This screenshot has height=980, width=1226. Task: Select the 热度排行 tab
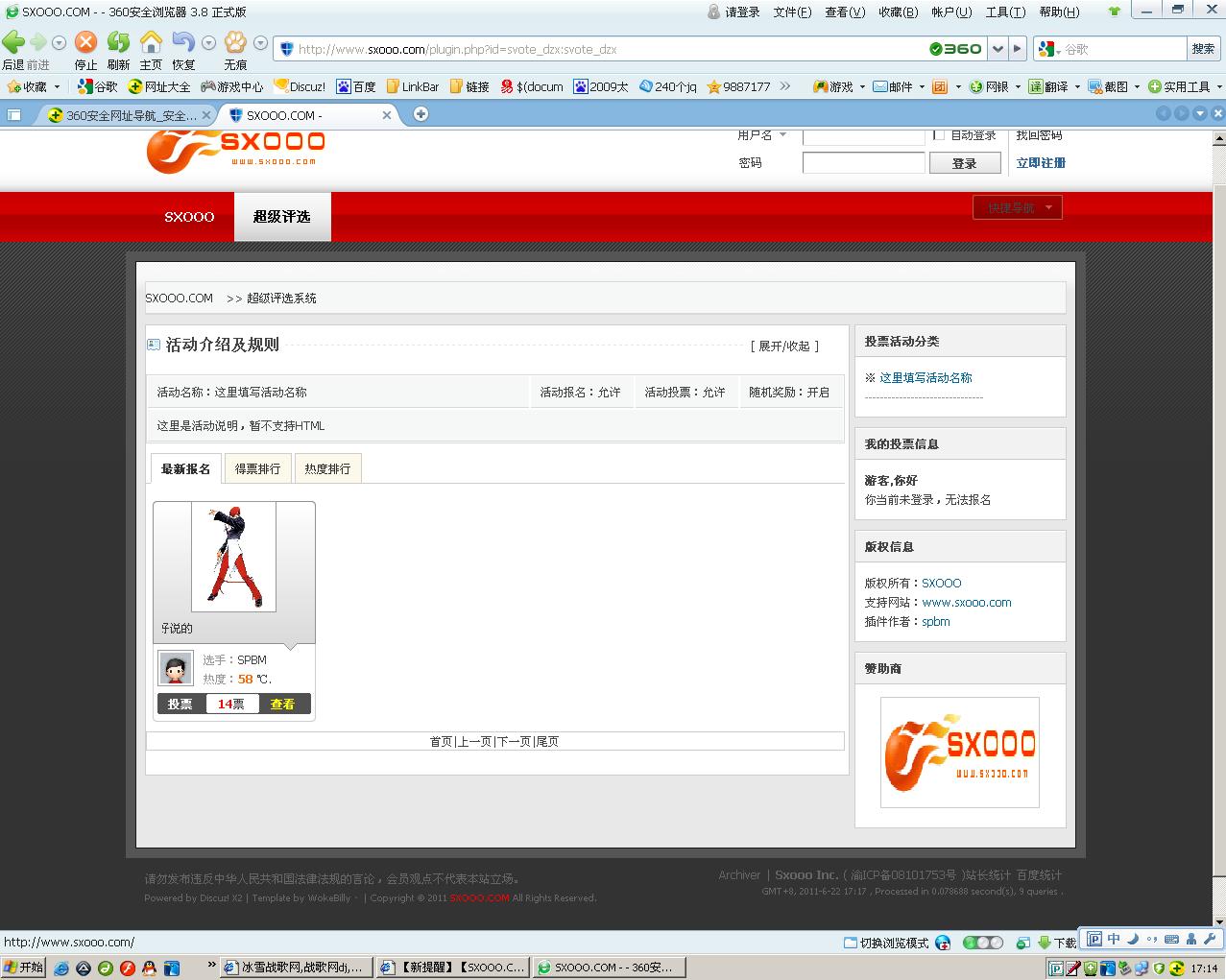(327, 468)
